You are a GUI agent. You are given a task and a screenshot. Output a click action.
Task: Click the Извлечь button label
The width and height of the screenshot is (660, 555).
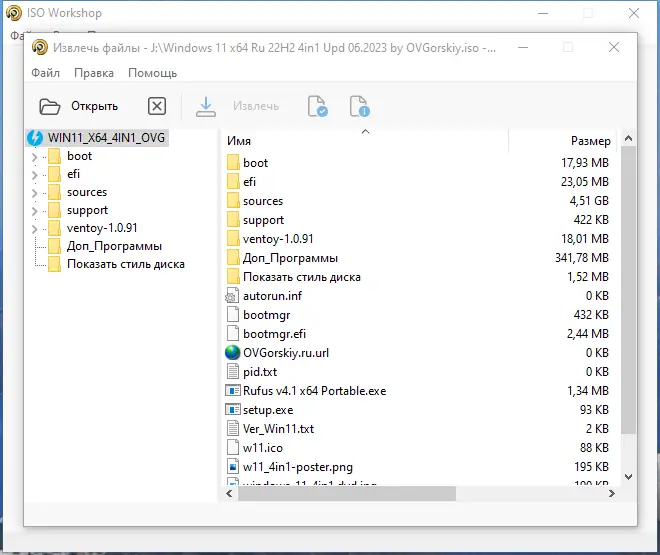click(x=256, y=106)
